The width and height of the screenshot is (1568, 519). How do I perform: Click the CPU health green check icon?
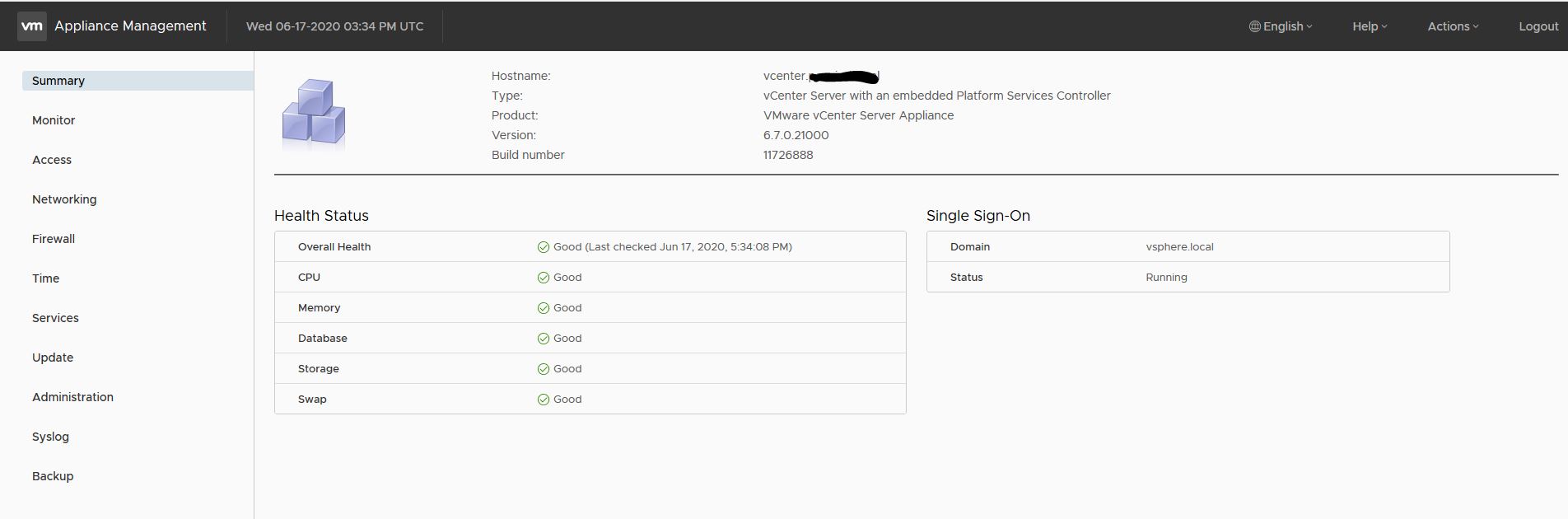(544, 278)
